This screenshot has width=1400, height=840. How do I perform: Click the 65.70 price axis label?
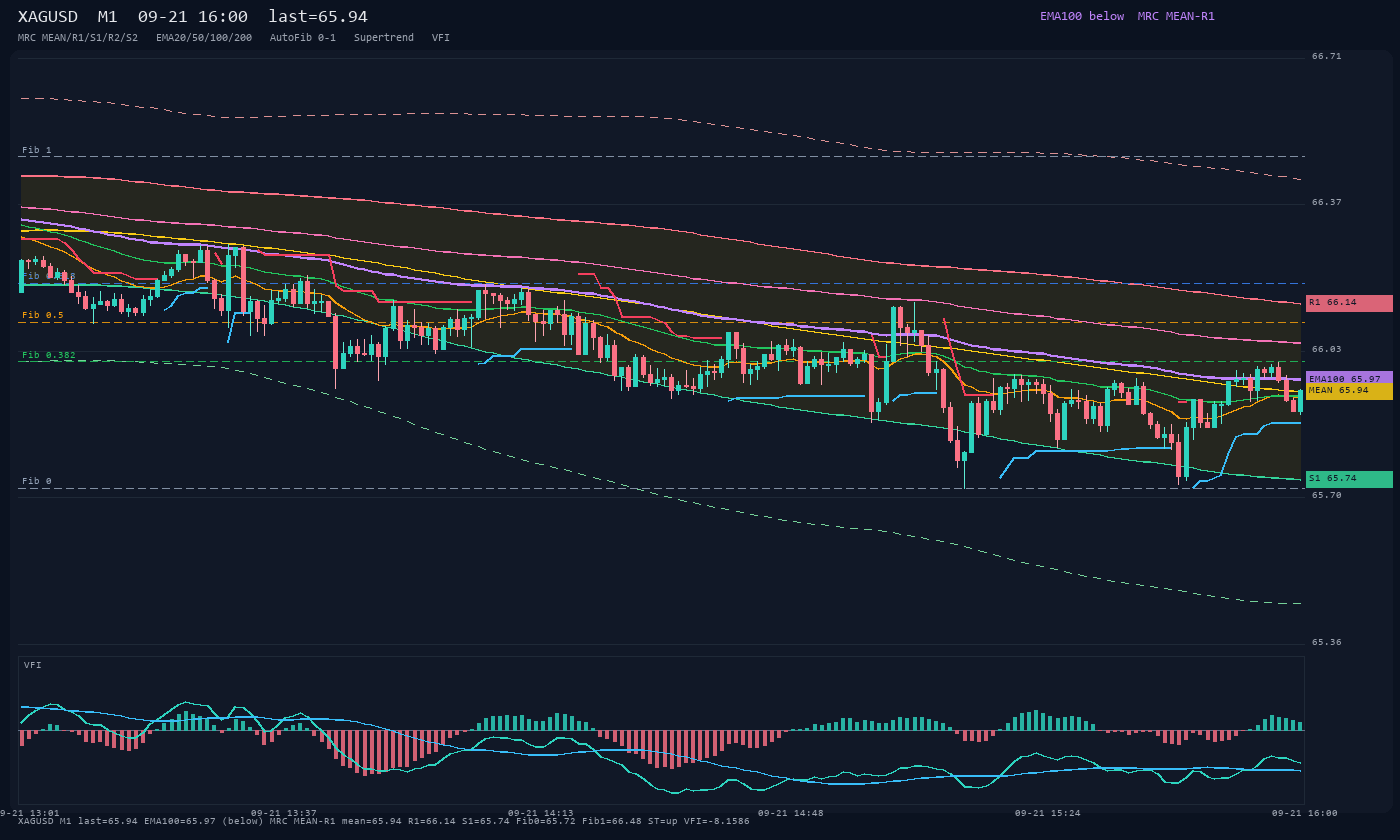point(1327,496)
